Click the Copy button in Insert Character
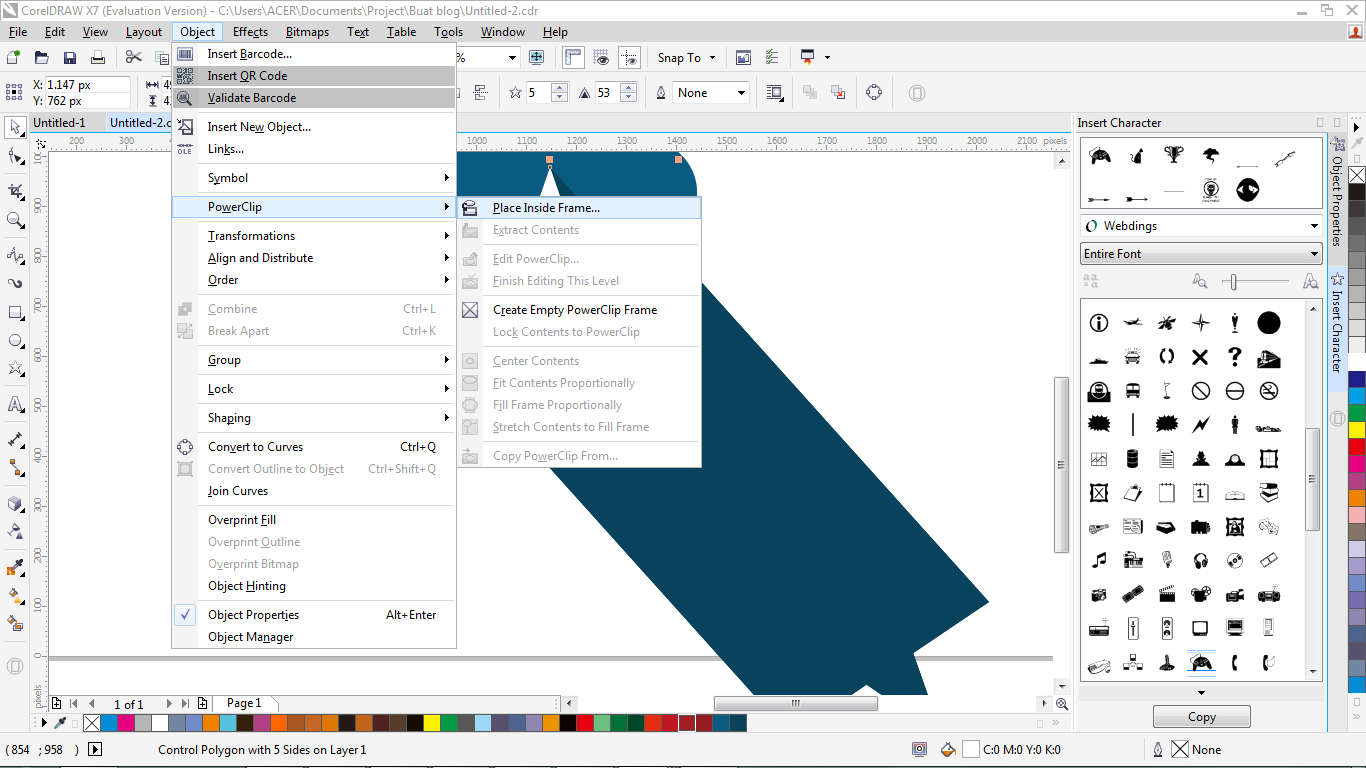Image resolution: width=1366 pixels, height=768 pixels. click(1202, 717)
